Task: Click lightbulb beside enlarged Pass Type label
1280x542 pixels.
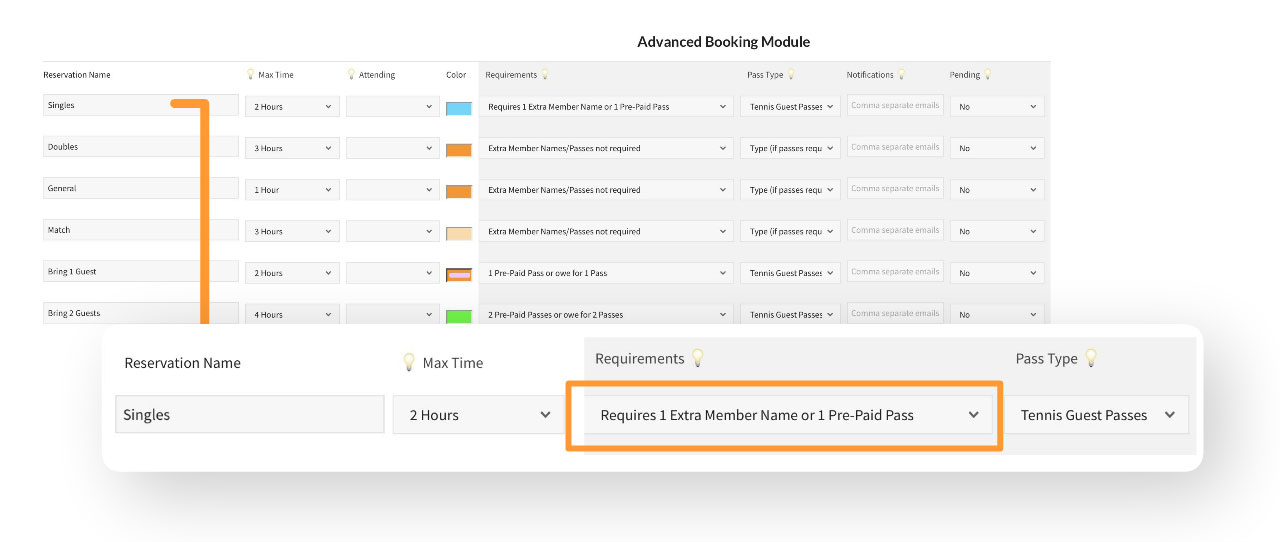Action: [1091, 358]
